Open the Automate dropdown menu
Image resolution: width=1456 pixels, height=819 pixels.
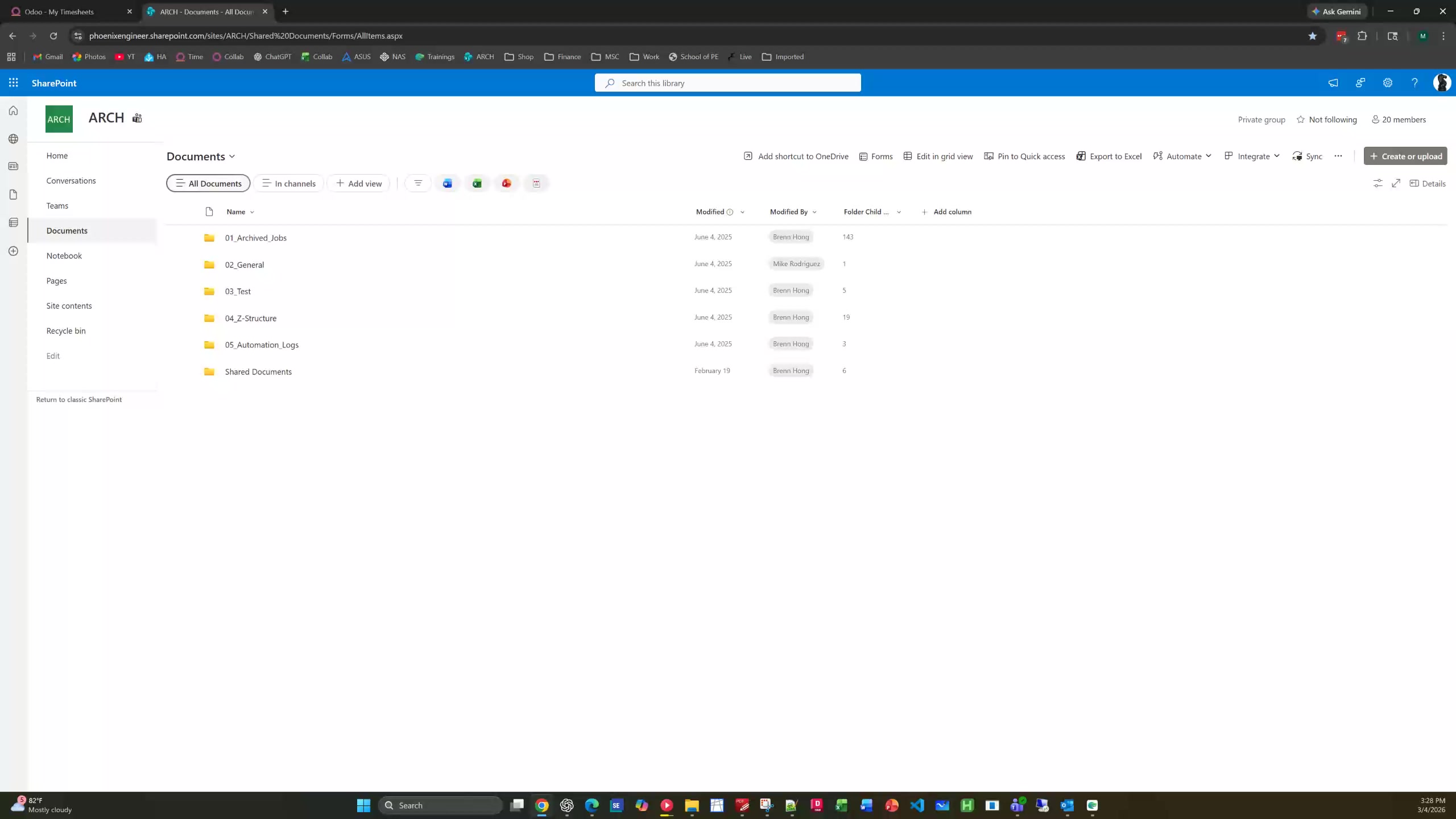(x=1182, y=156)
